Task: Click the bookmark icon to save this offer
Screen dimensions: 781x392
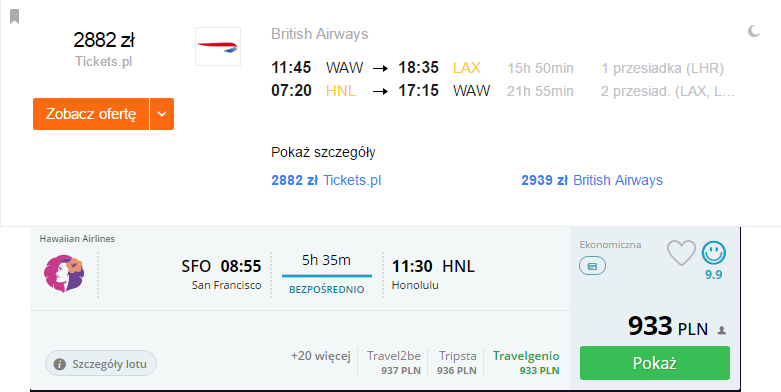Action: coord(14,16)
